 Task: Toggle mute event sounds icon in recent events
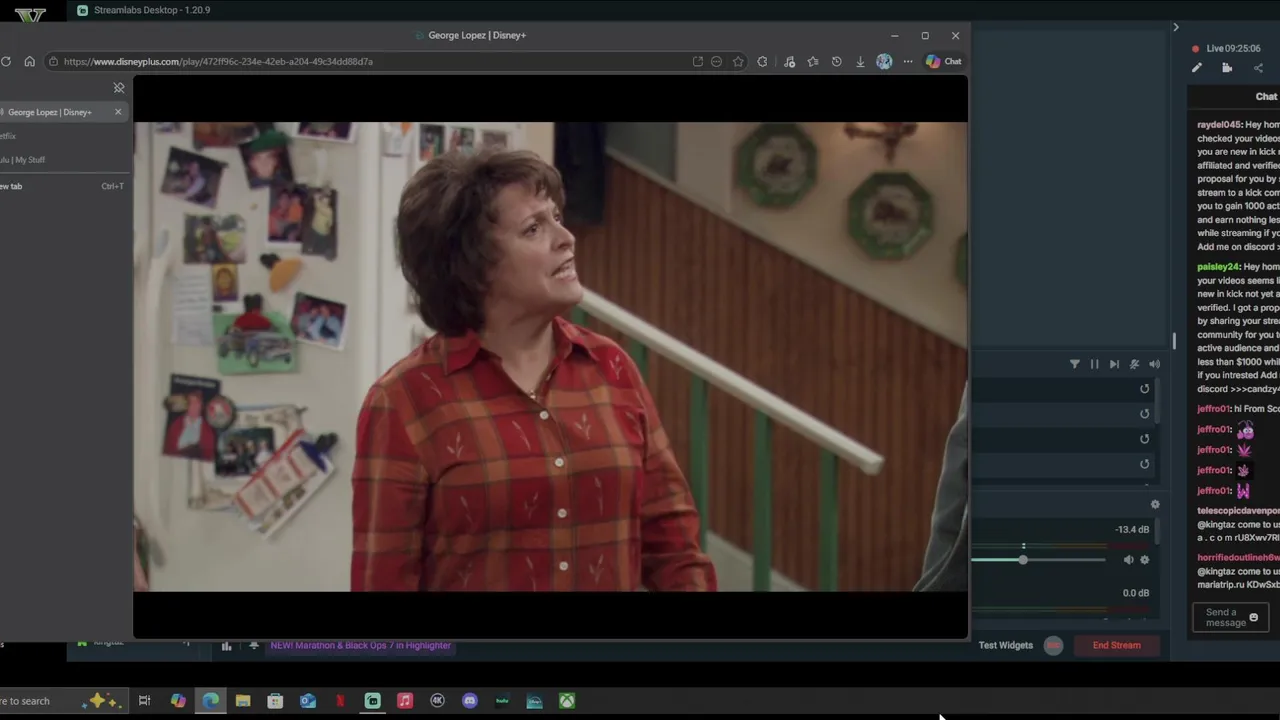pos(1134,364)
